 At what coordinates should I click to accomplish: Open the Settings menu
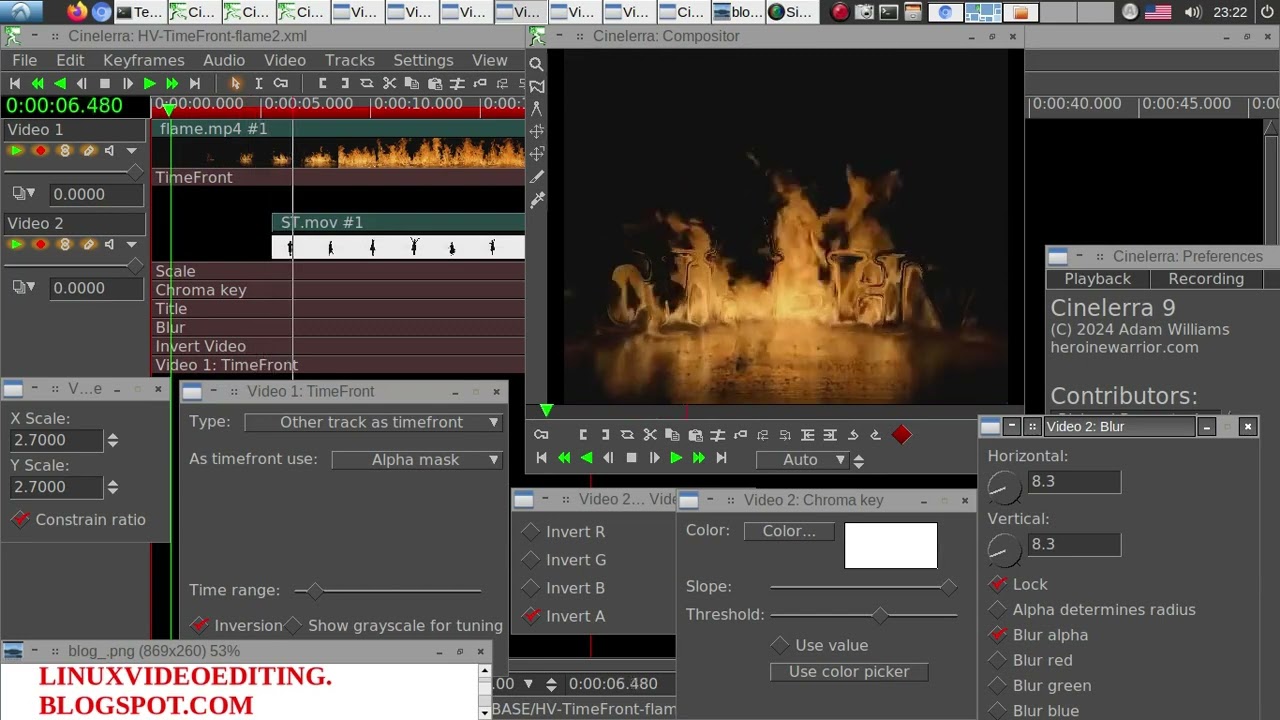coord(423,60)
